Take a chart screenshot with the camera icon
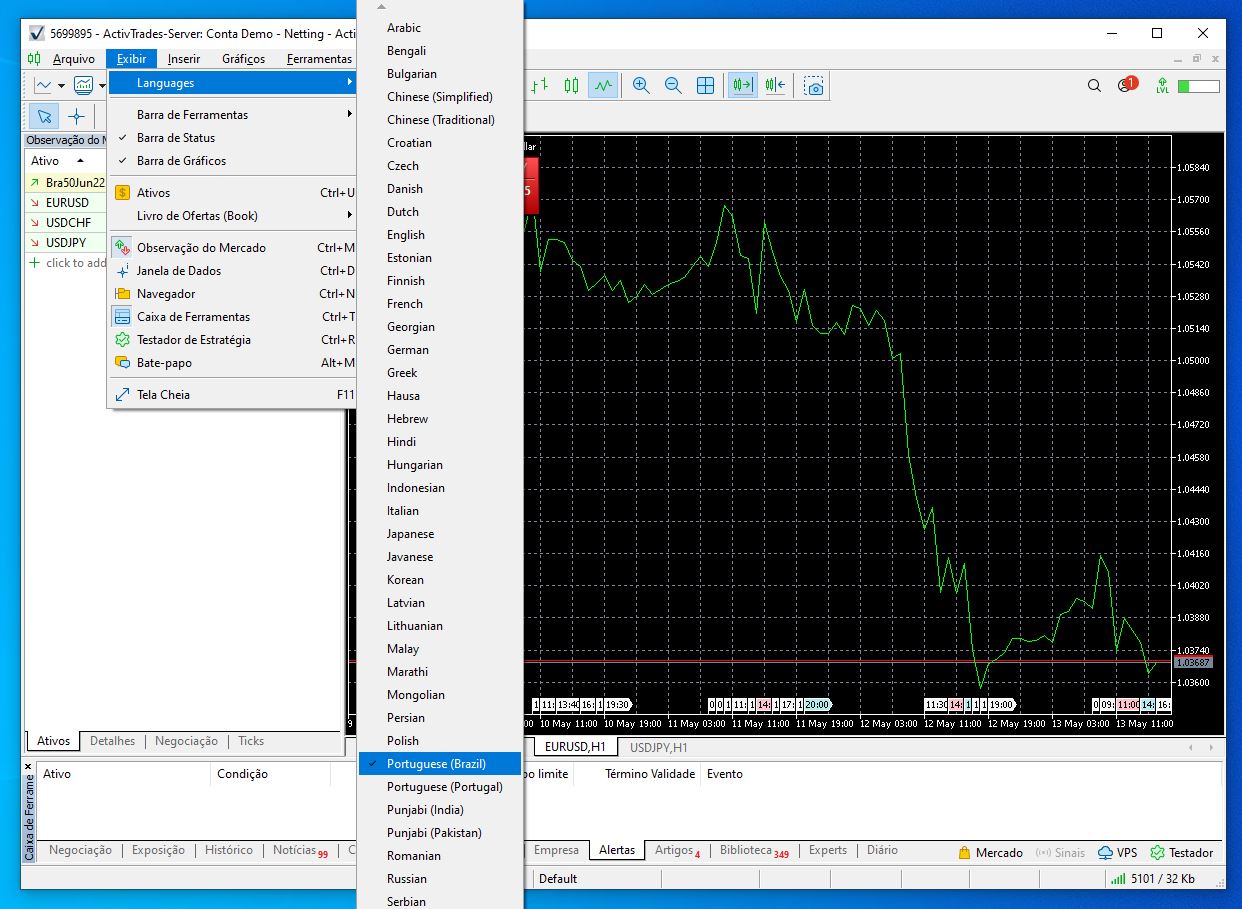Screen dimensions: 1242x909 tap(813, 85)
